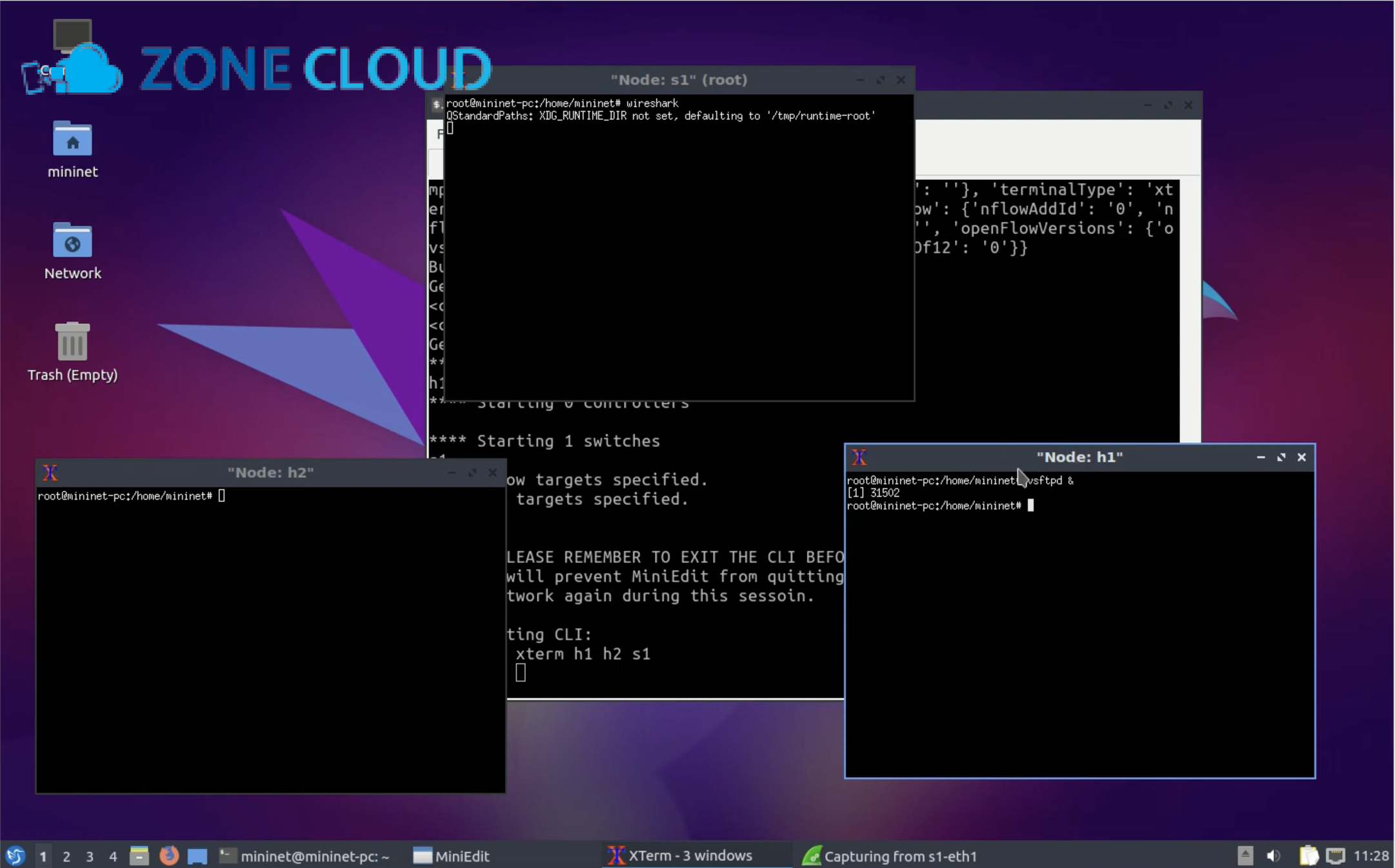The height and width of the screenshot is (868, 1395).
Task: Activate Capturing from s1-eth1 Wireshark taskbar entry
Action: 889,856
